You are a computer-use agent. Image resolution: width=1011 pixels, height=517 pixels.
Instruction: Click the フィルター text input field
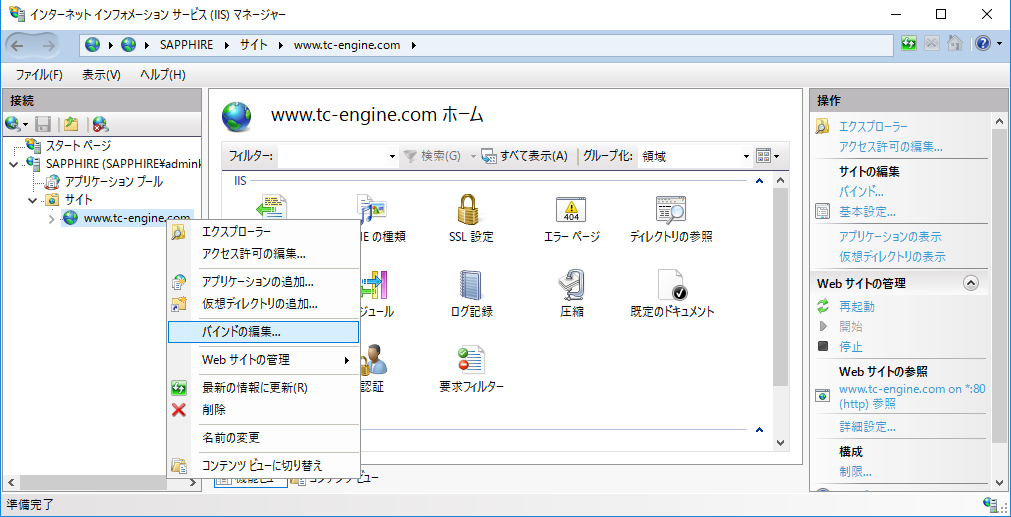coord(331,156)
